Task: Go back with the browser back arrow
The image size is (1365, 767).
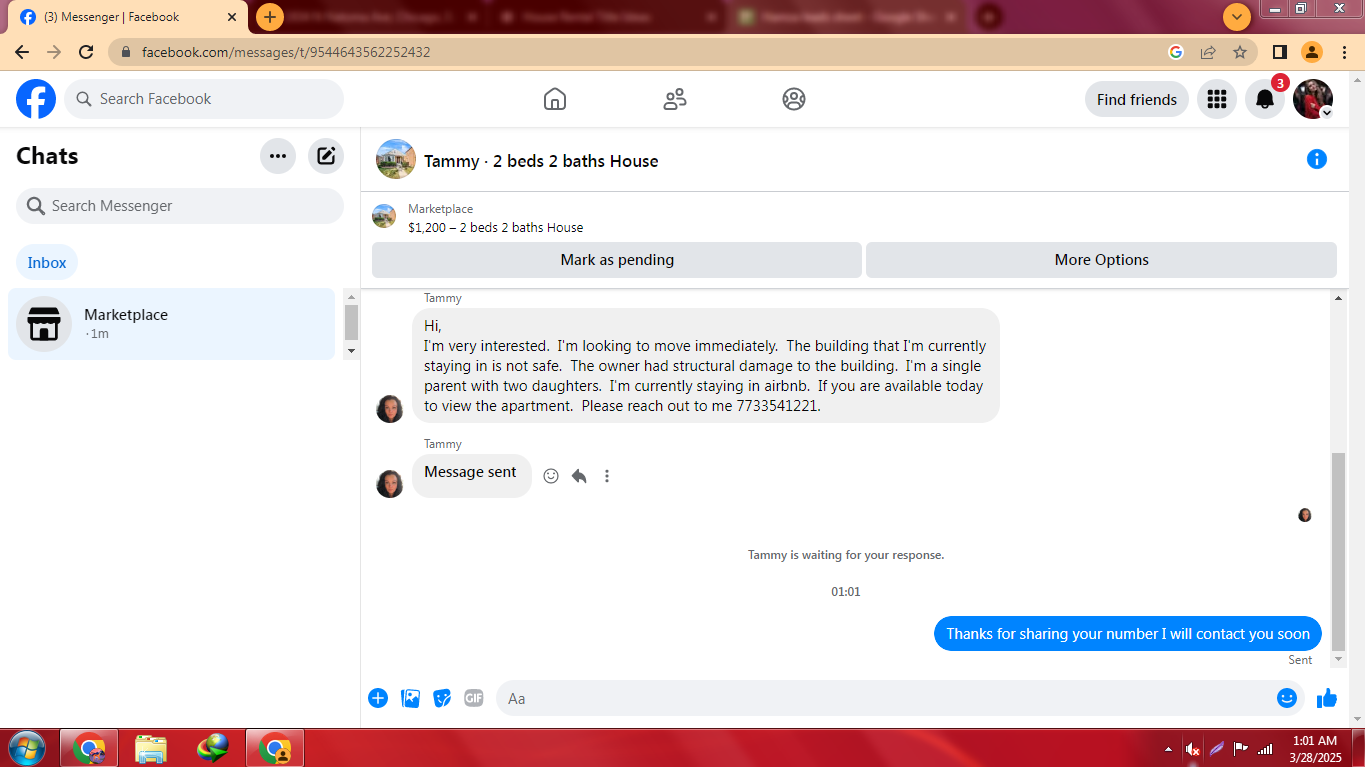Action: (22, 52)
